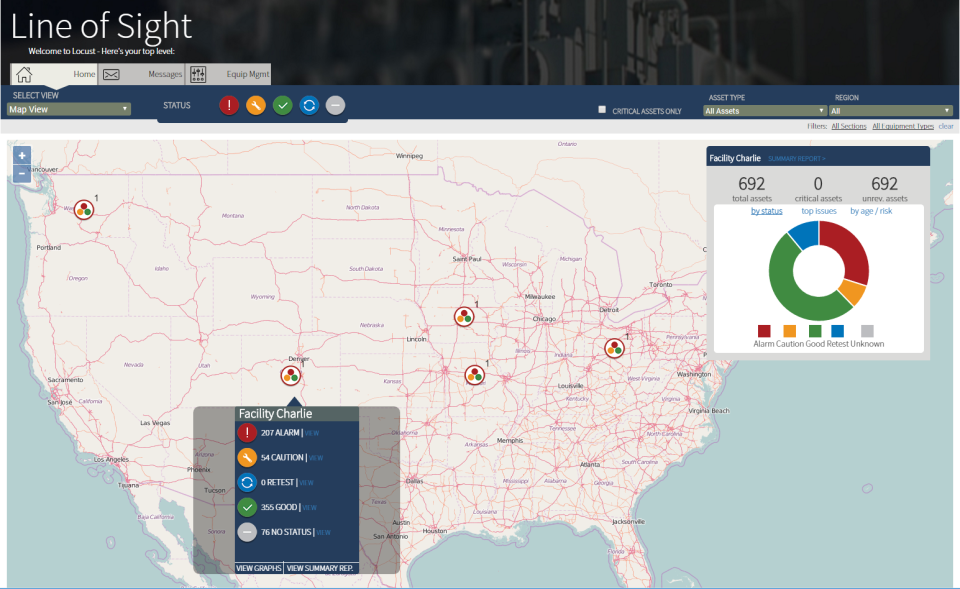Zoom in on the map
The image size is (960, 589).
pos(21,156)
